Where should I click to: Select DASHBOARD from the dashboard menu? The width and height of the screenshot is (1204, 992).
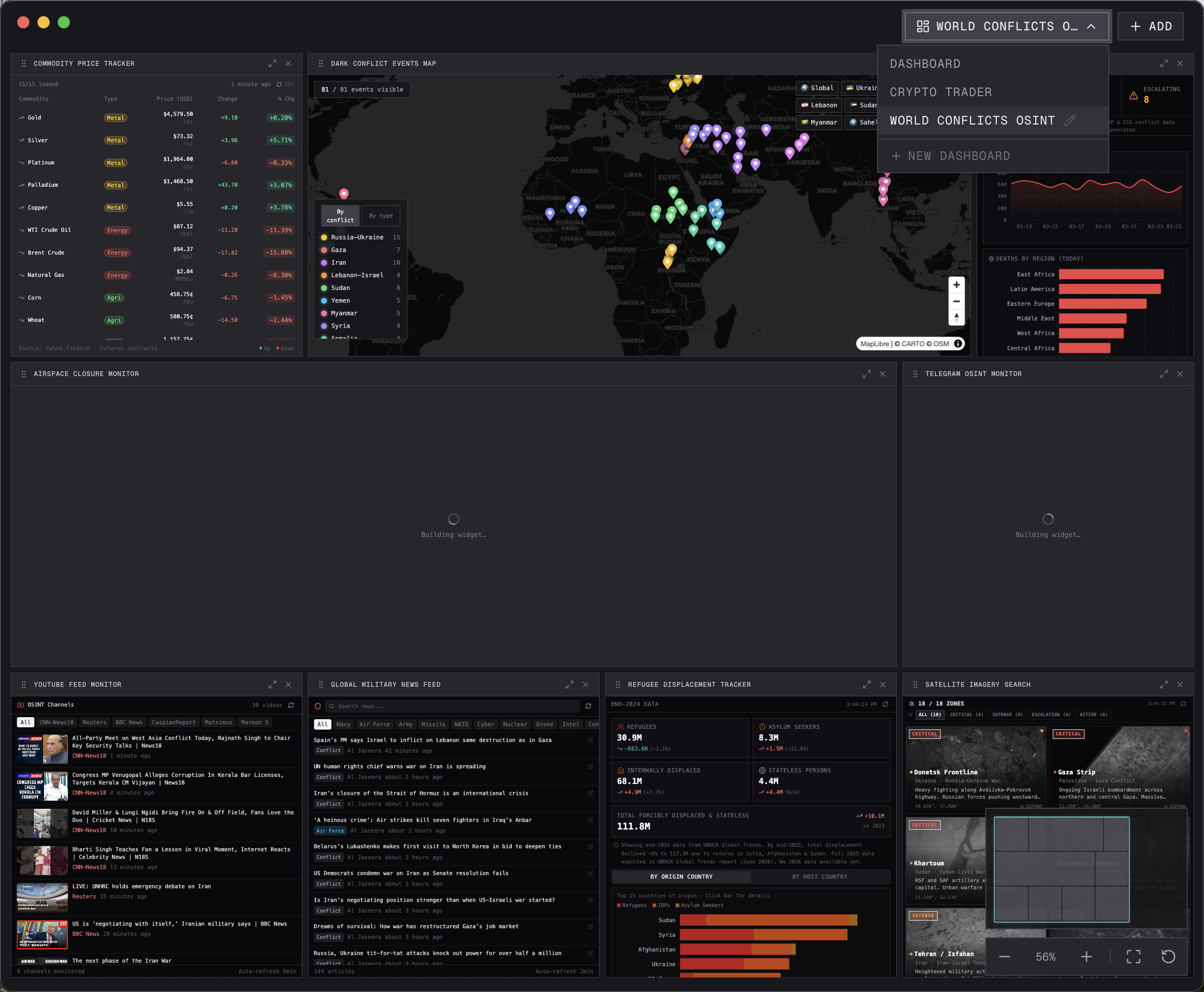pos(925,63)
